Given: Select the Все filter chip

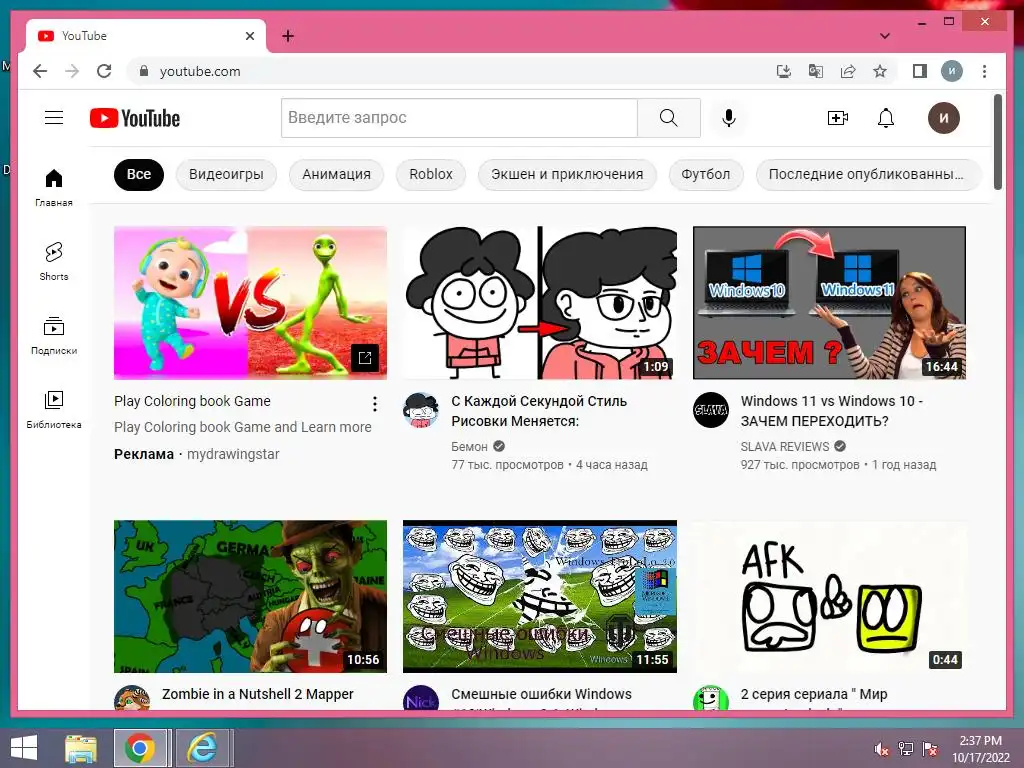Looking at the screenshot, I should click(138, 174).
